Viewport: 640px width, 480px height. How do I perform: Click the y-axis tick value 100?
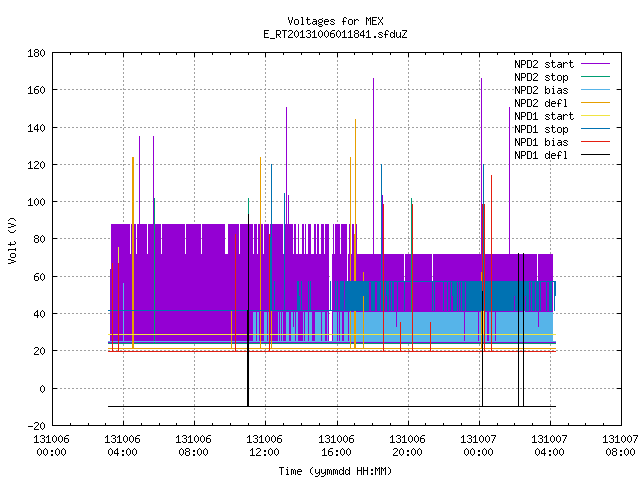click(x=36, y=202)
